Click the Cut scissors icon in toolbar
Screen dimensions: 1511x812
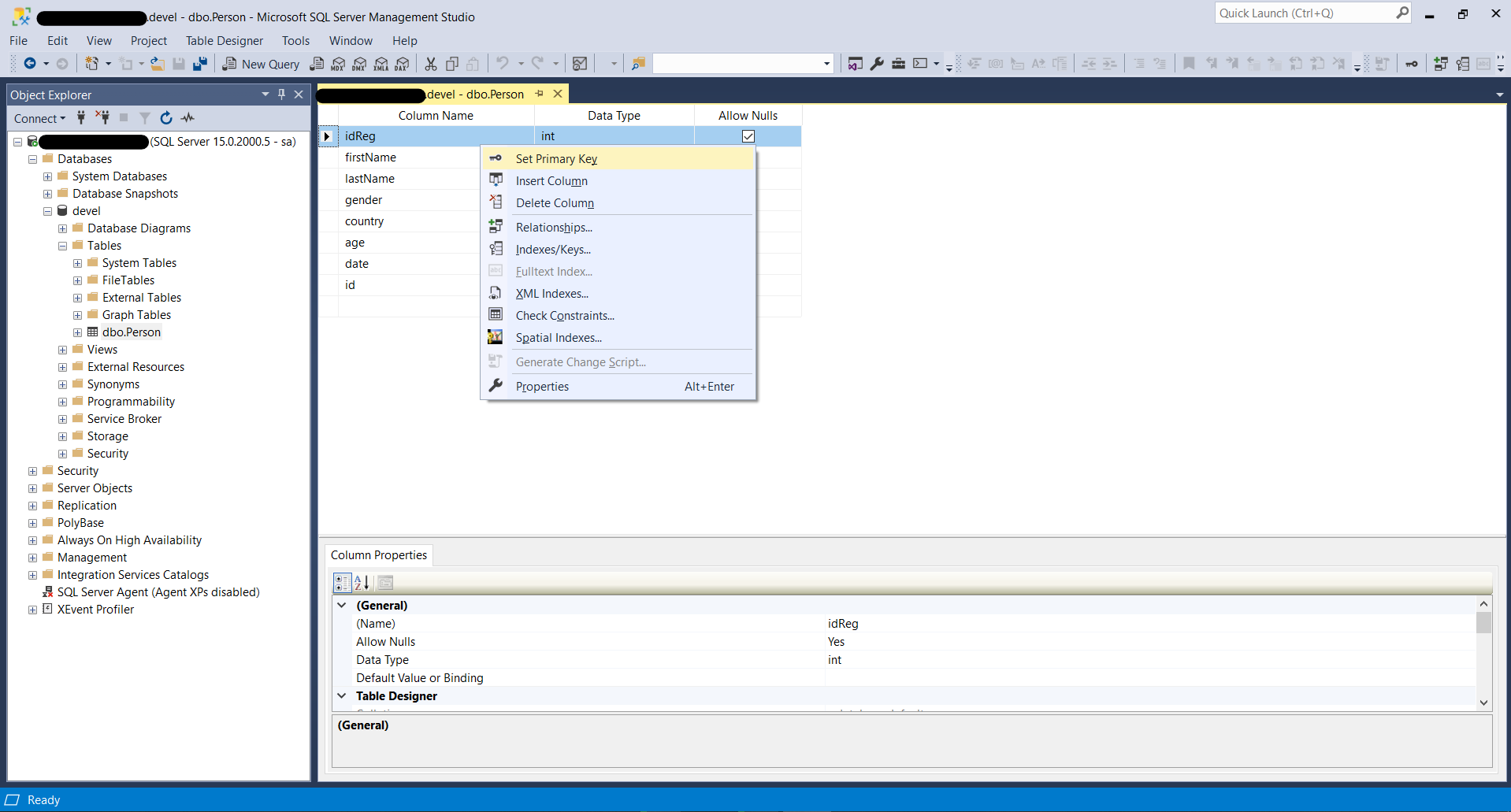tap(431, 65)
